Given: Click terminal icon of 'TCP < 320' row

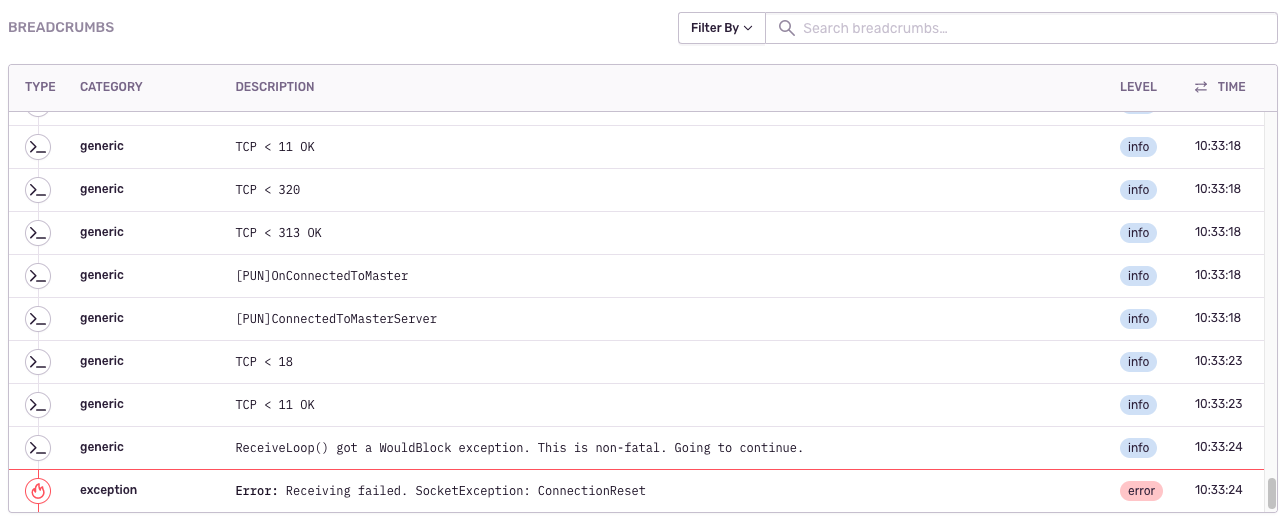Looking at the screenshot, I should click(x=38, y=190).
